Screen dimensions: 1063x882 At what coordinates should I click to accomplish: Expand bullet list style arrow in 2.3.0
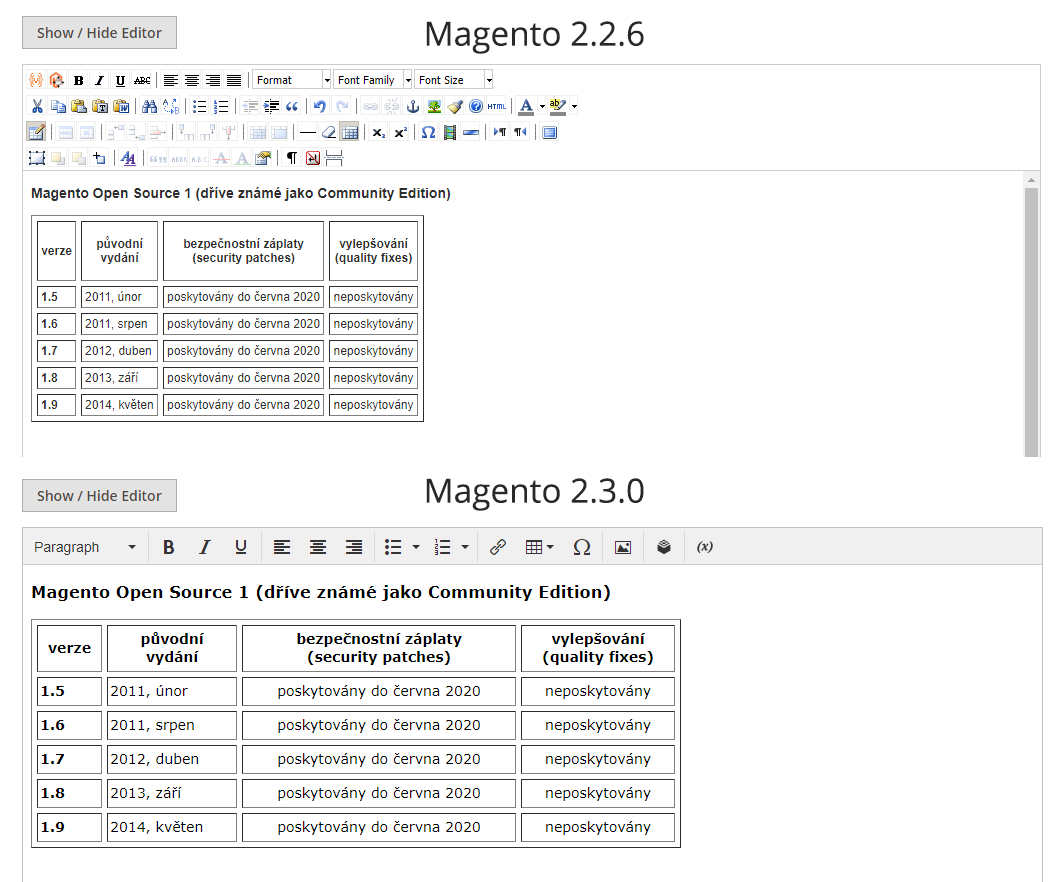[x=416, y=547]
